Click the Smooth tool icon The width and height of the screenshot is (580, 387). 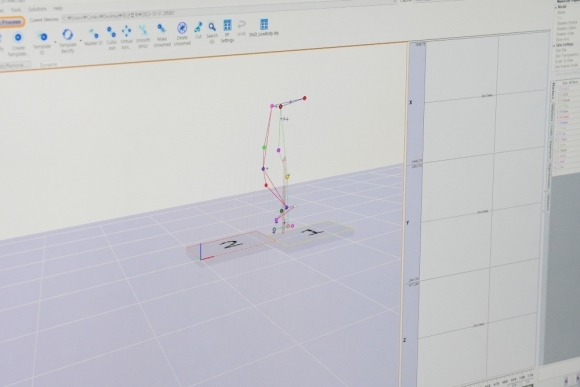143,30
